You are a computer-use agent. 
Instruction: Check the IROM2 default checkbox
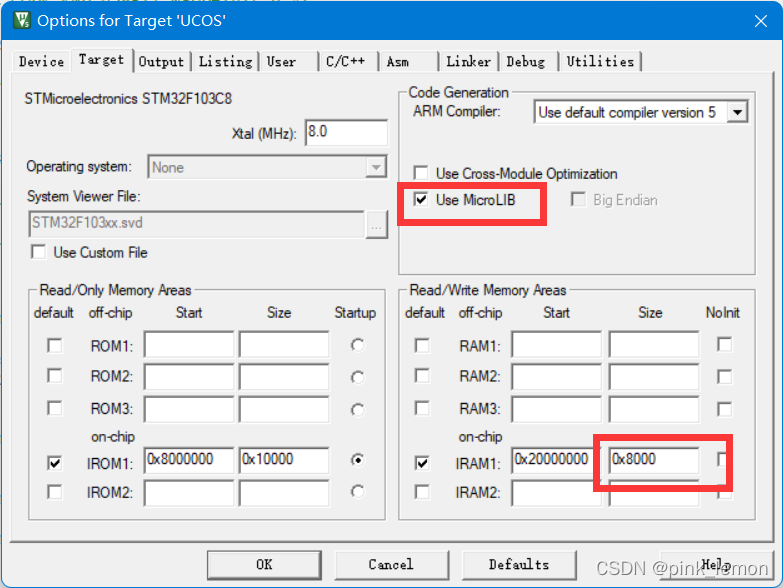pos(54,492)
